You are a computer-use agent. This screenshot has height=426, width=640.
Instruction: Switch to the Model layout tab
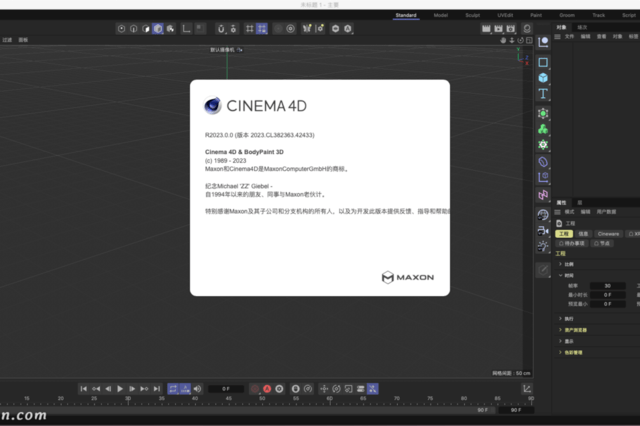pos(441,15)
